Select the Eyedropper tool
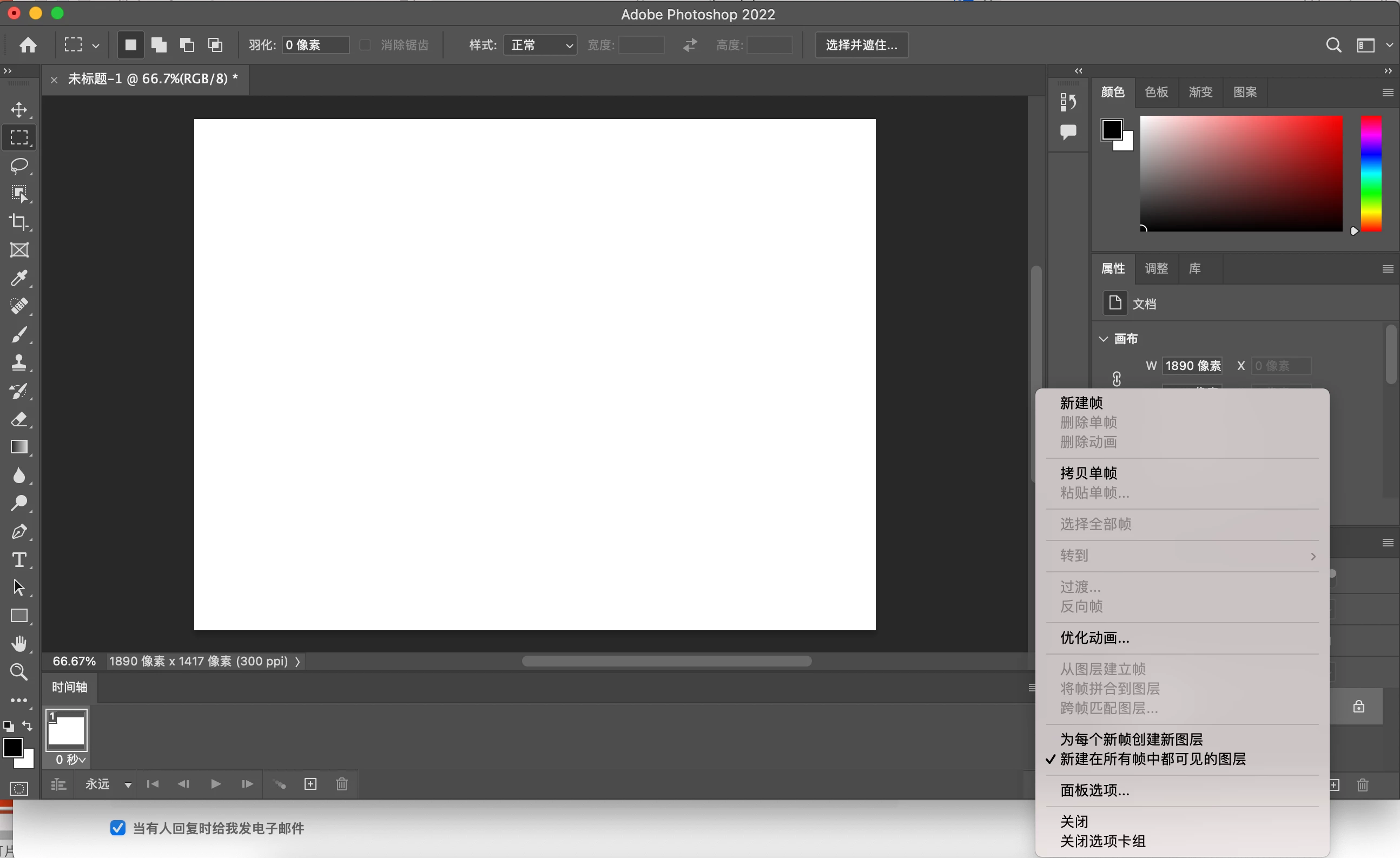The image size is (1400, 858). [x=19, y=278]
